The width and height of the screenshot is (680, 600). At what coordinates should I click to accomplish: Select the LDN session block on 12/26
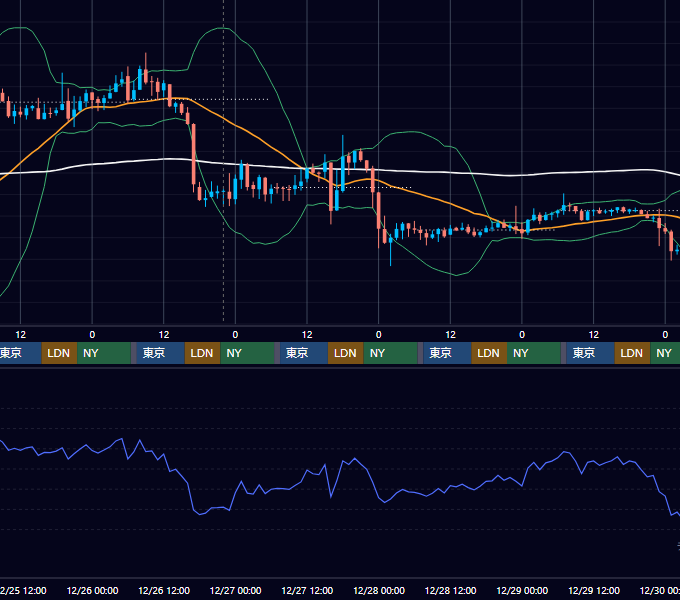coord(203,353)
